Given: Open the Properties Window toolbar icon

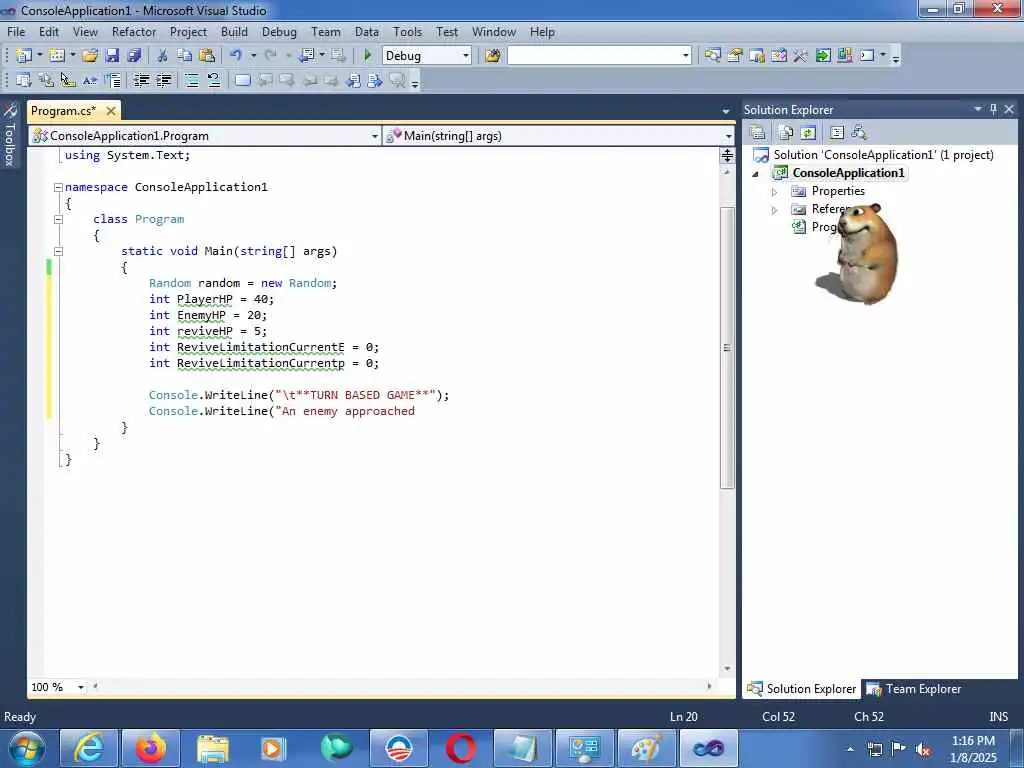Looking at the screenshot, I should pos(735,56).
